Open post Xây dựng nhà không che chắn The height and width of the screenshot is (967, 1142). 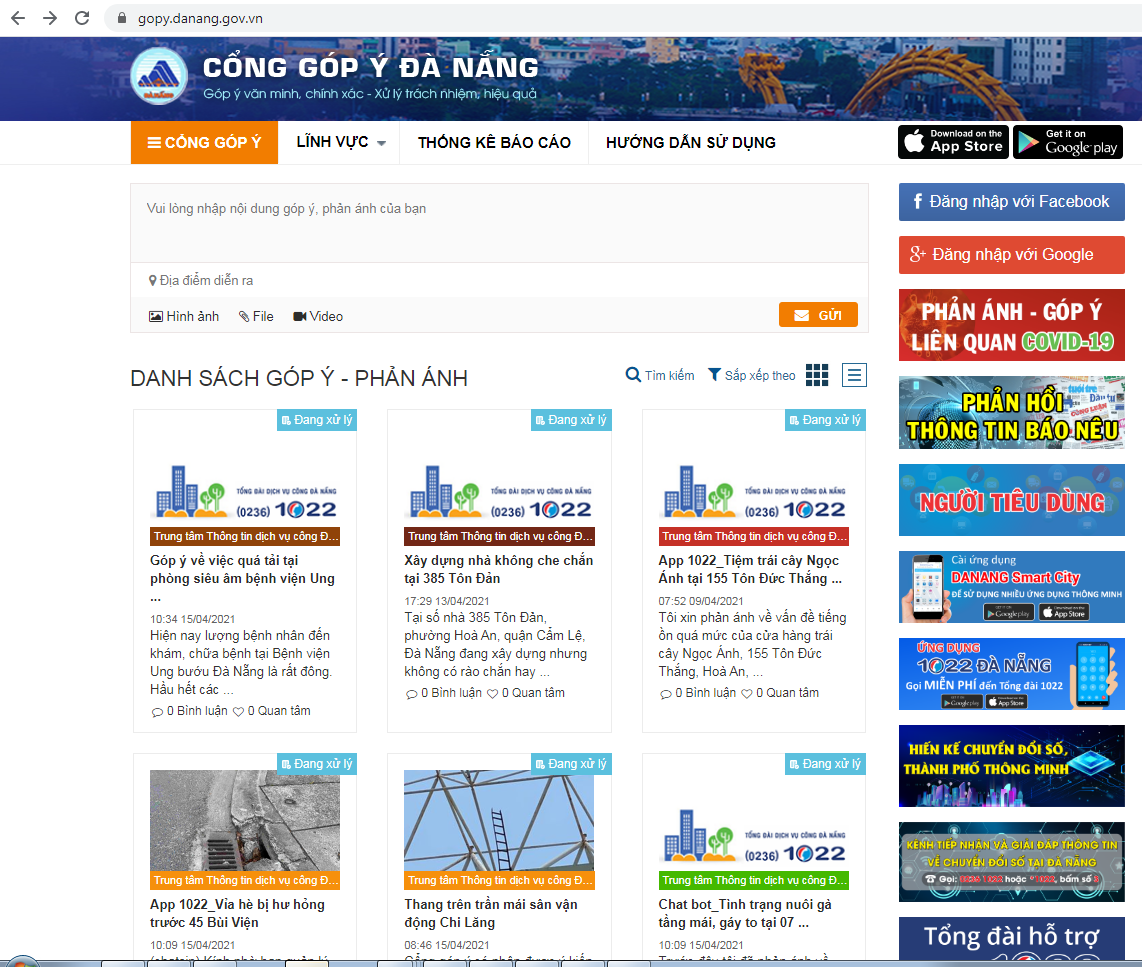pos(499,569)
